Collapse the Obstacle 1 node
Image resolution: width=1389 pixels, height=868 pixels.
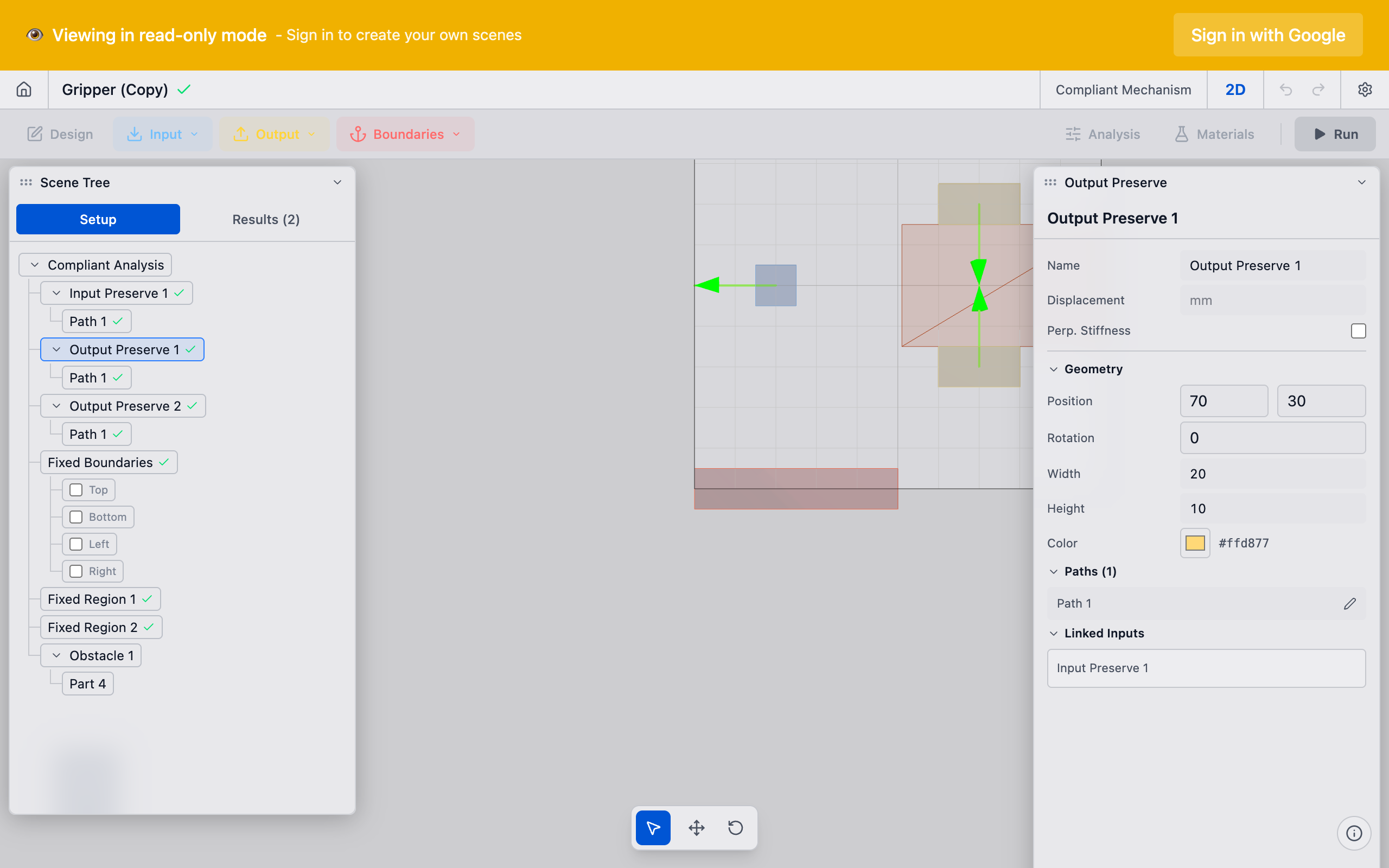pos(56,655)
